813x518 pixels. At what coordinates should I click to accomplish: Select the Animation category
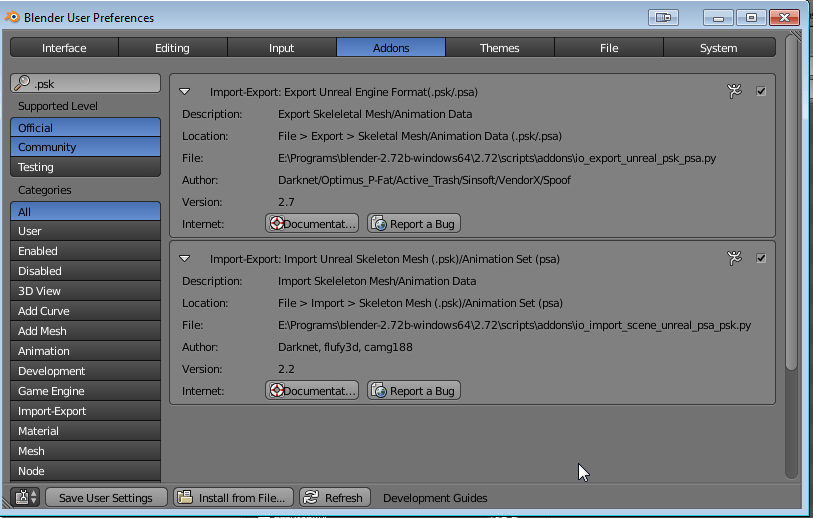pyautogui.click(x=86, y=351)
